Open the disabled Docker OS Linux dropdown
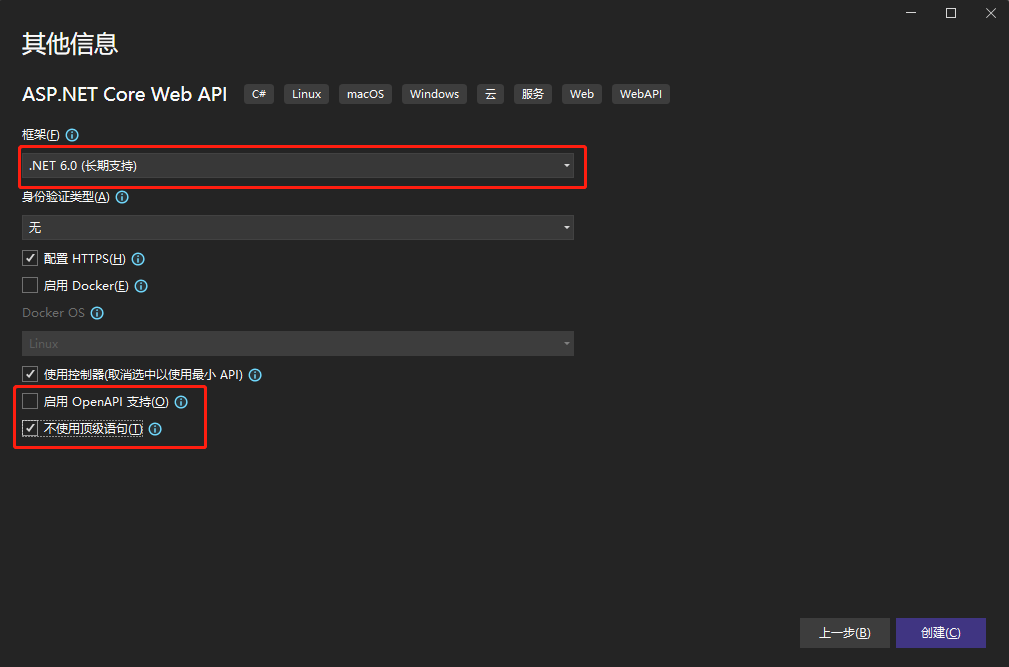 298,343
